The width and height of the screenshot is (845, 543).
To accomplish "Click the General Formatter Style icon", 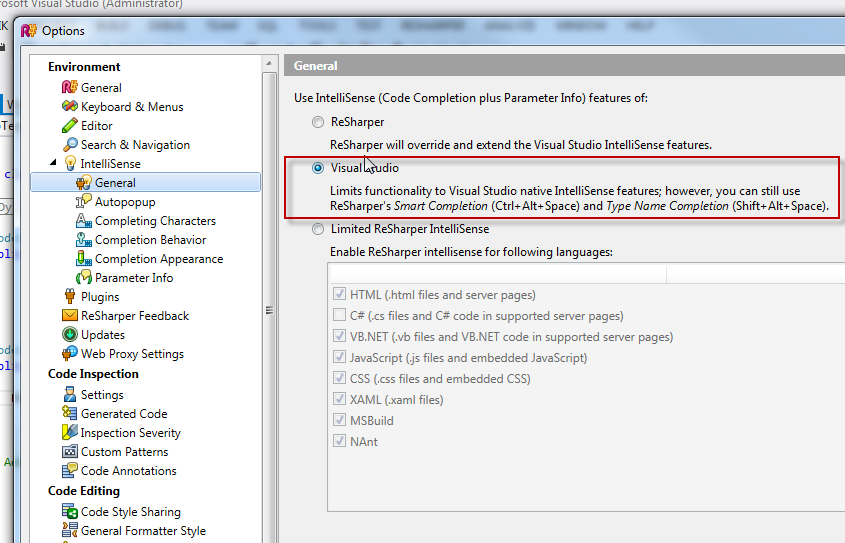I will coord(70,530).
